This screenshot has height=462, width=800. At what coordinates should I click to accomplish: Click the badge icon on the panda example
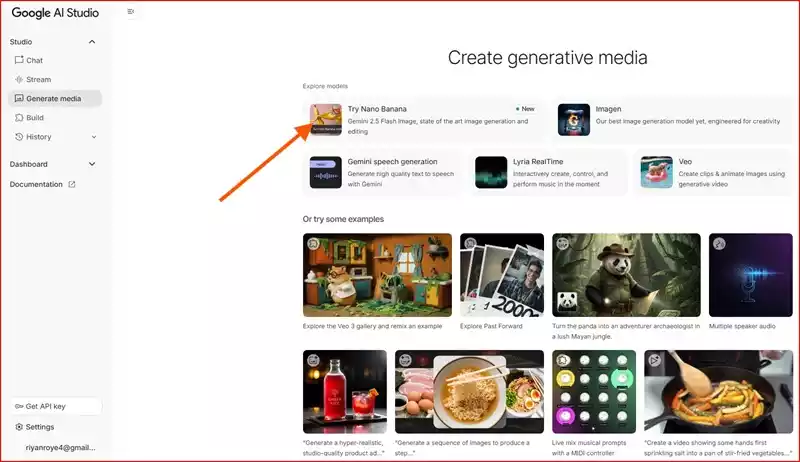(562, 244)
